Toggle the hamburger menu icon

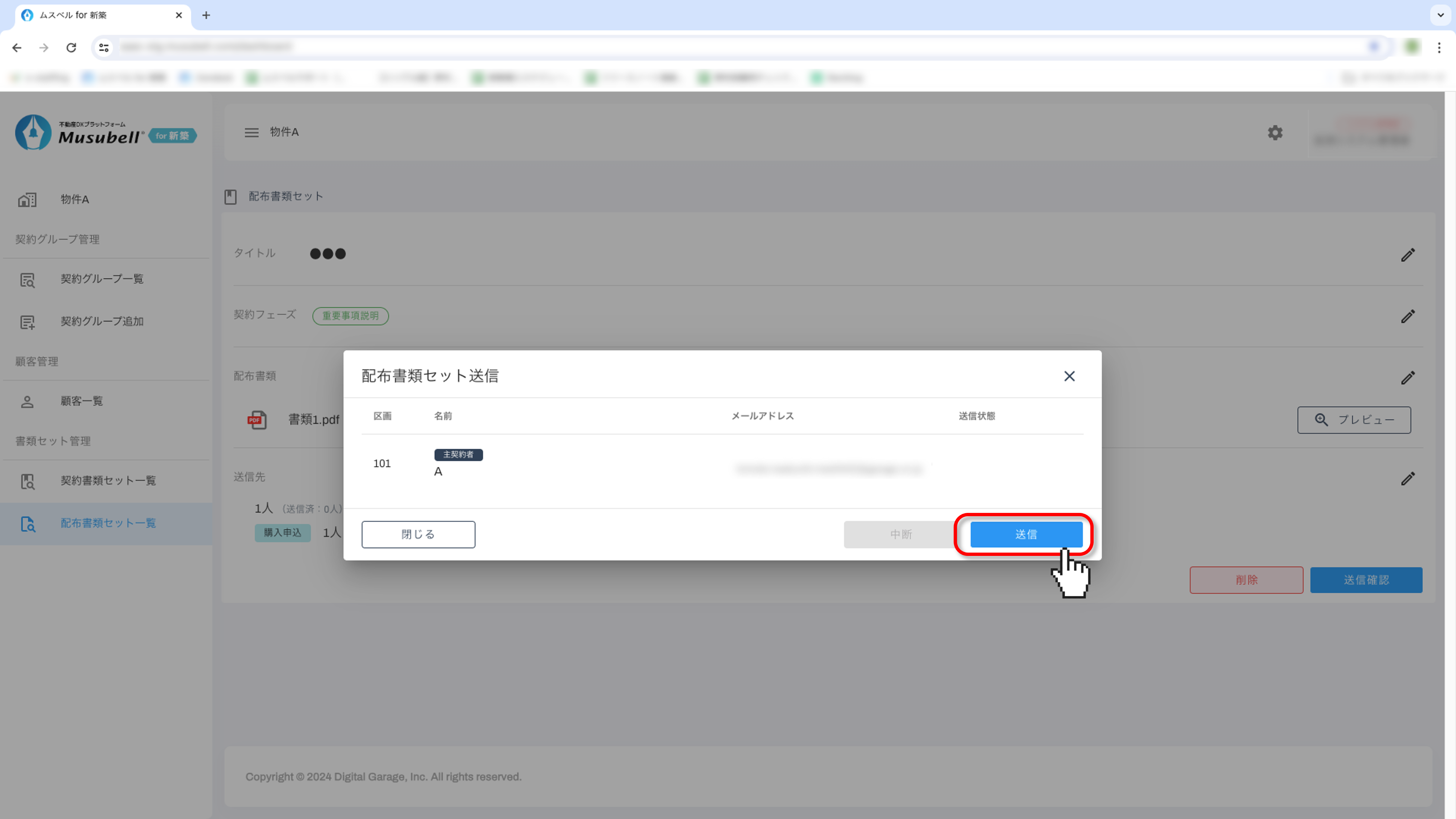(251, 132)
